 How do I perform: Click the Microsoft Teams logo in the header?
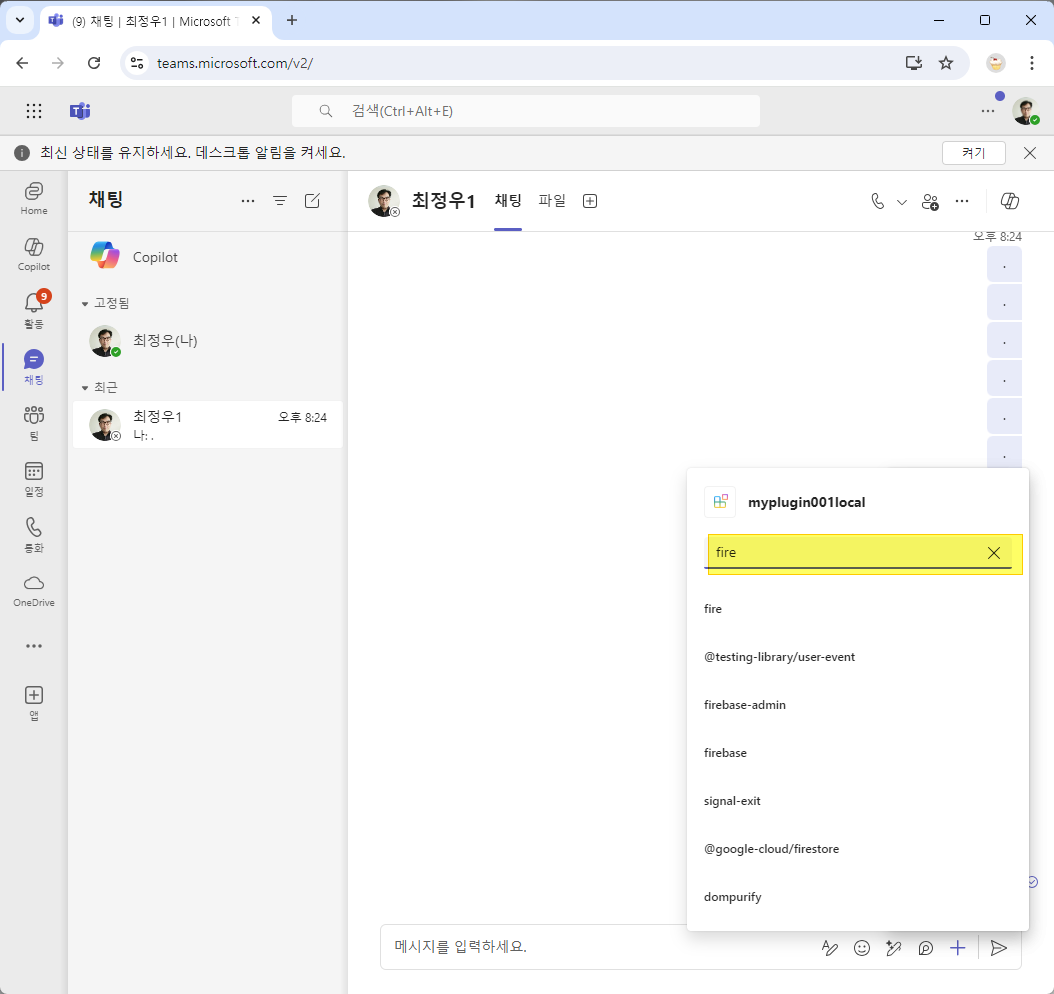coord(80,111)
